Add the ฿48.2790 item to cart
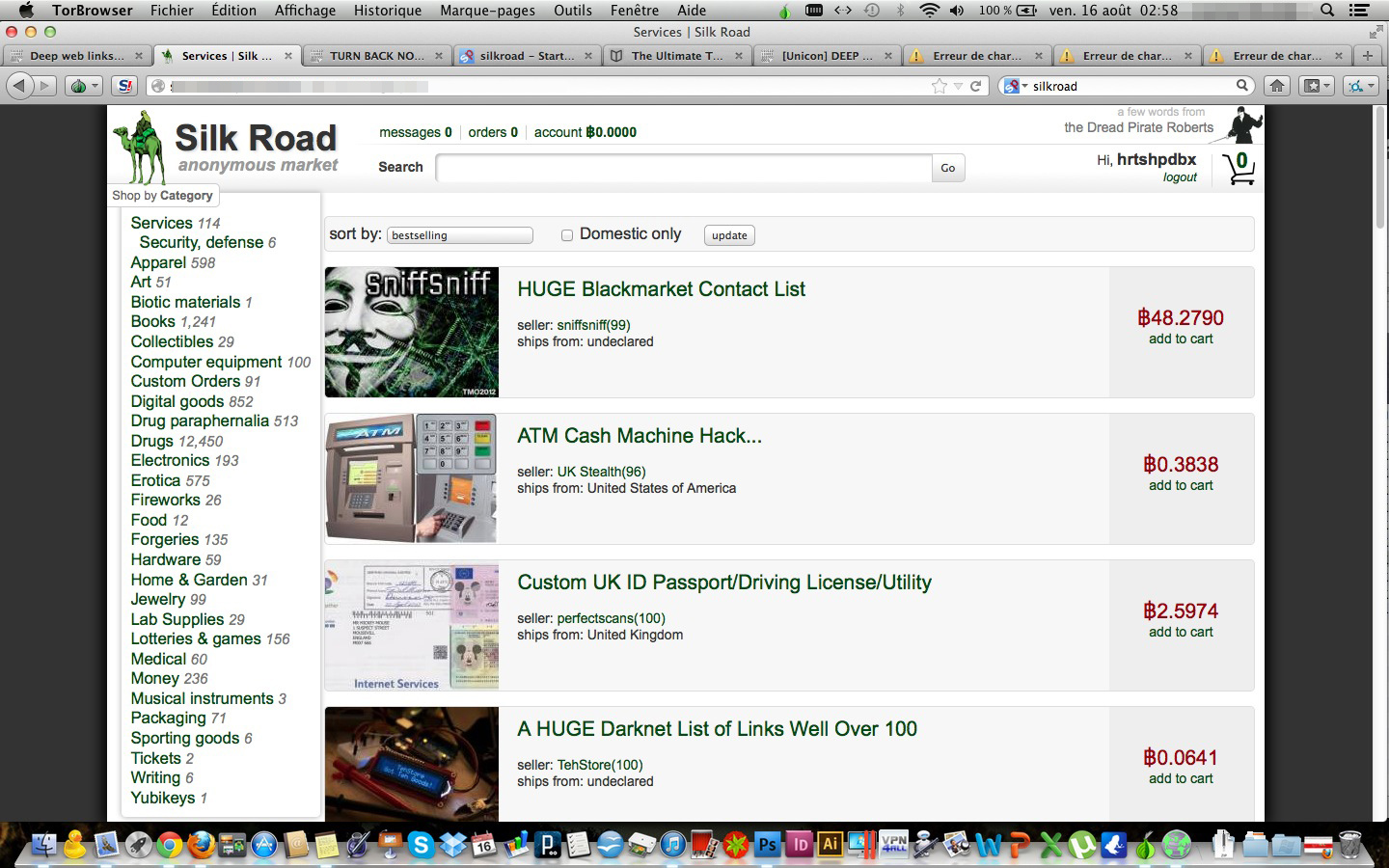The width and height of the screenshot is (1389, 868). (x=1181, y=339)
